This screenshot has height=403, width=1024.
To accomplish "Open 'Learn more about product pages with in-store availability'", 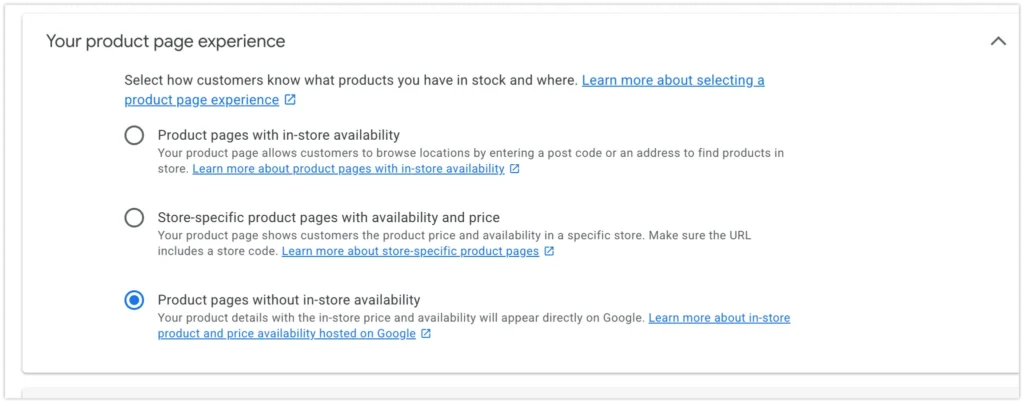I will point(348,169).
